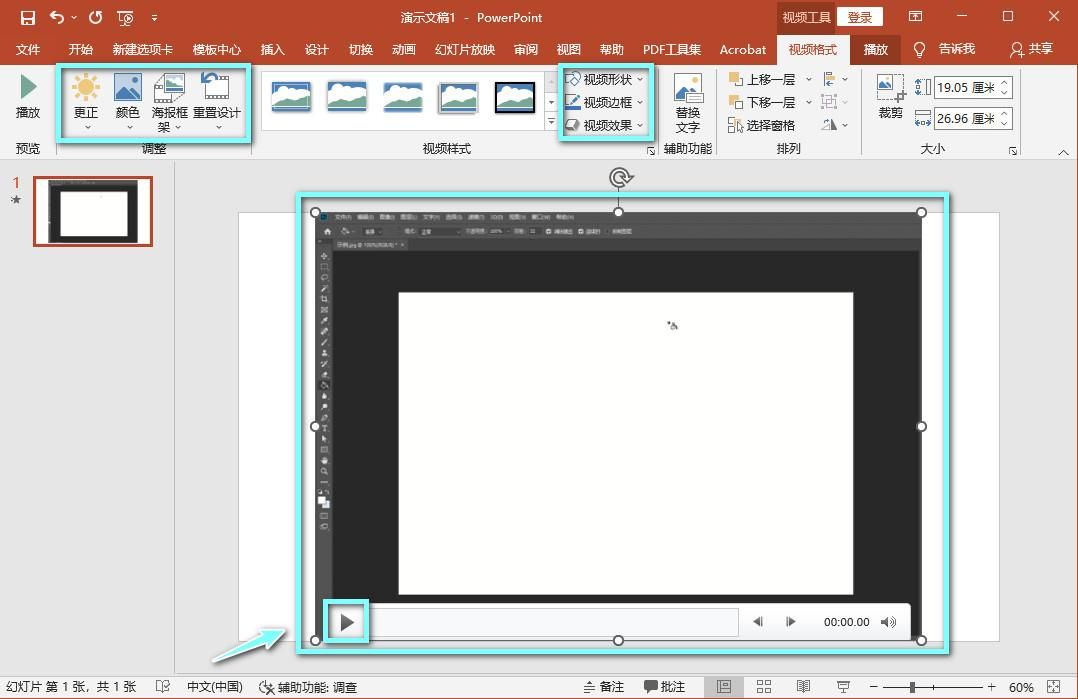Screen dimensions: 1078x699
Task: Open the 选择窗格 selection pane
Action: [x=761, y=126]
